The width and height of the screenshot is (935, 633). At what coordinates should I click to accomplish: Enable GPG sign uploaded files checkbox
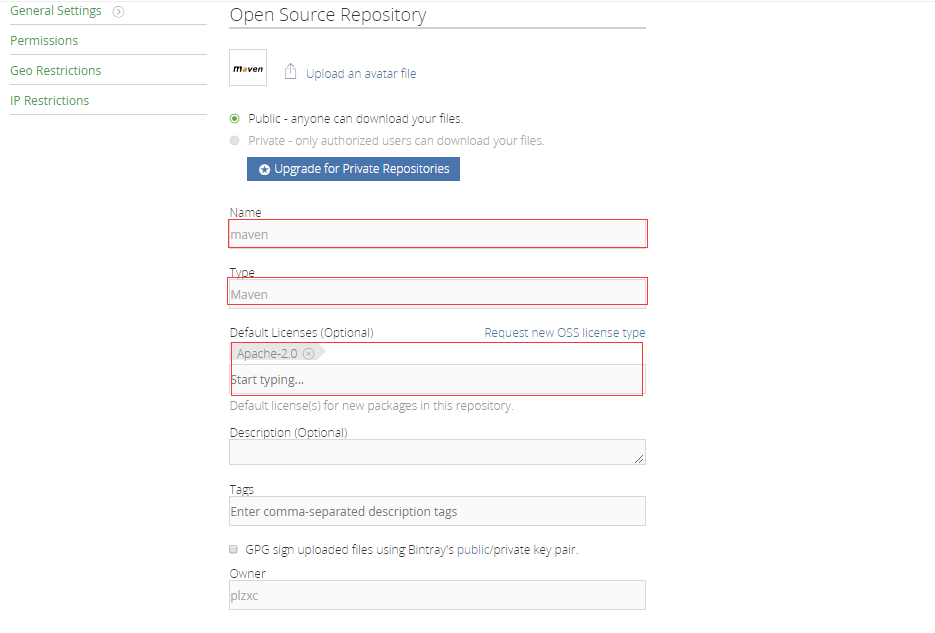233,550
